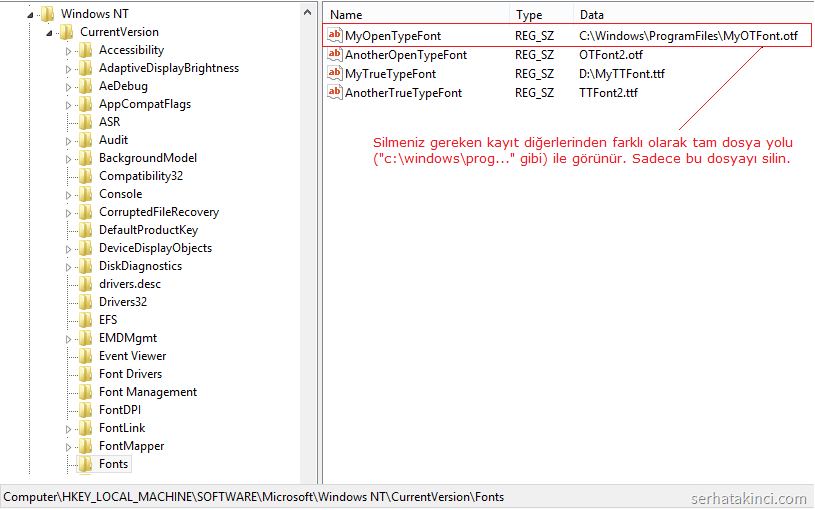
Task: Select the DeviceDisplayObjects key label
Action: click(155, 247)
